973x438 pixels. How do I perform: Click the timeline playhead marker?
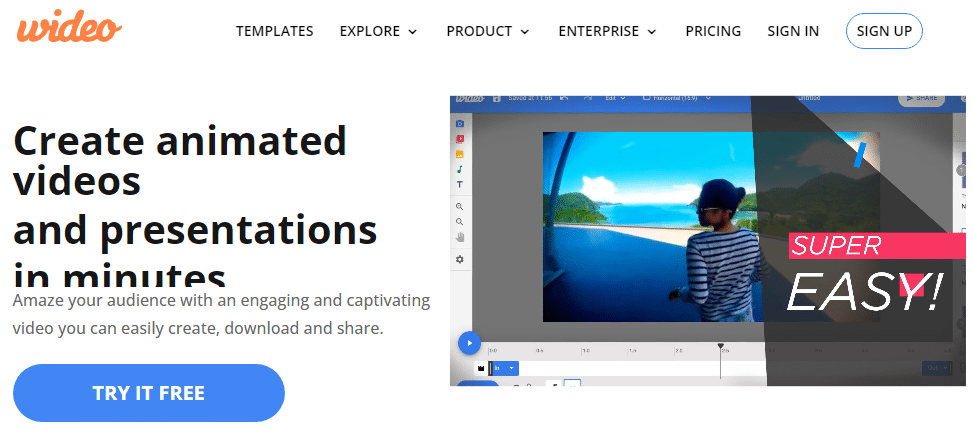[x=720, y=348]
